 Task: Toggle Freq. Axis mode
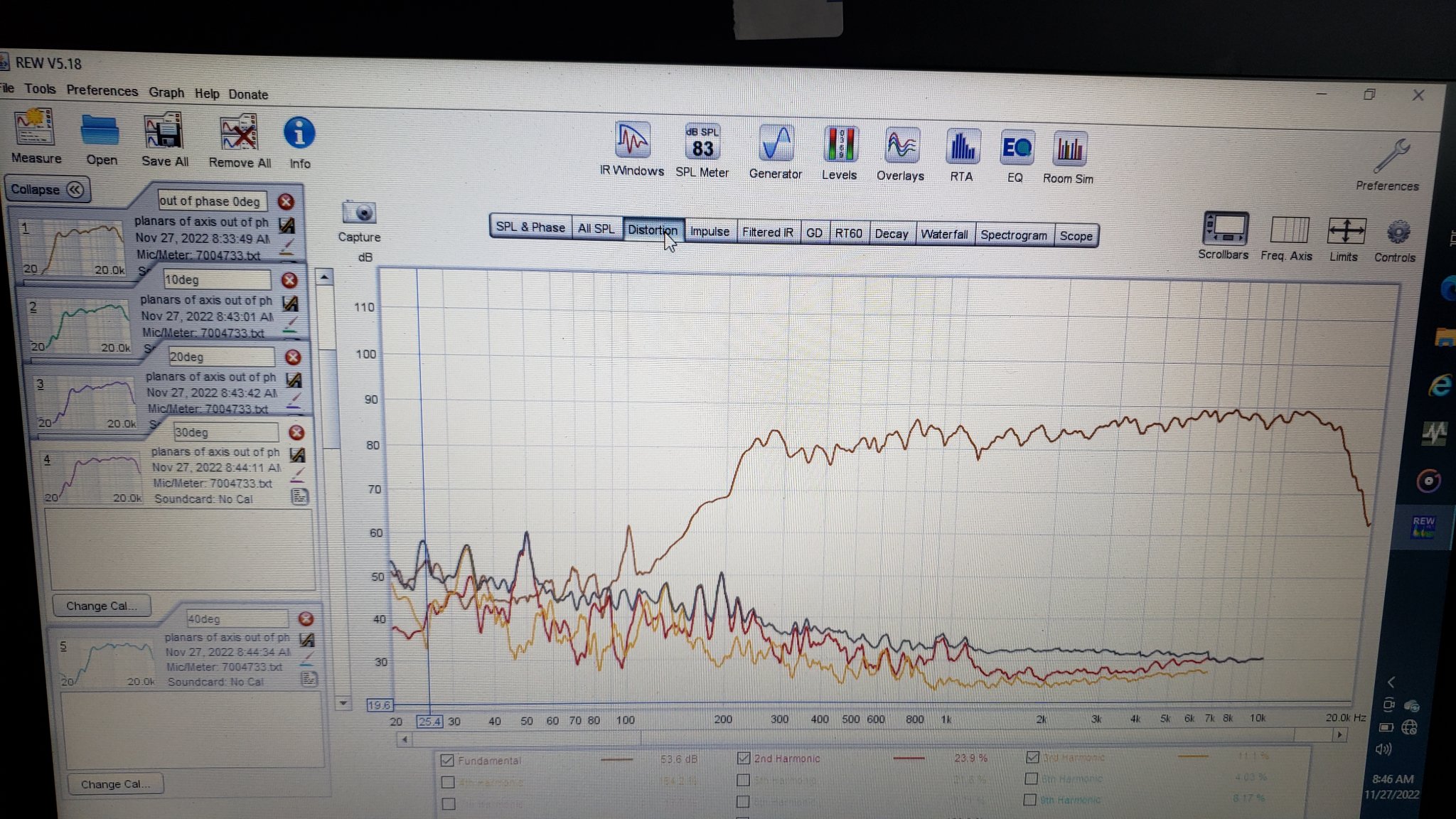1288,237
